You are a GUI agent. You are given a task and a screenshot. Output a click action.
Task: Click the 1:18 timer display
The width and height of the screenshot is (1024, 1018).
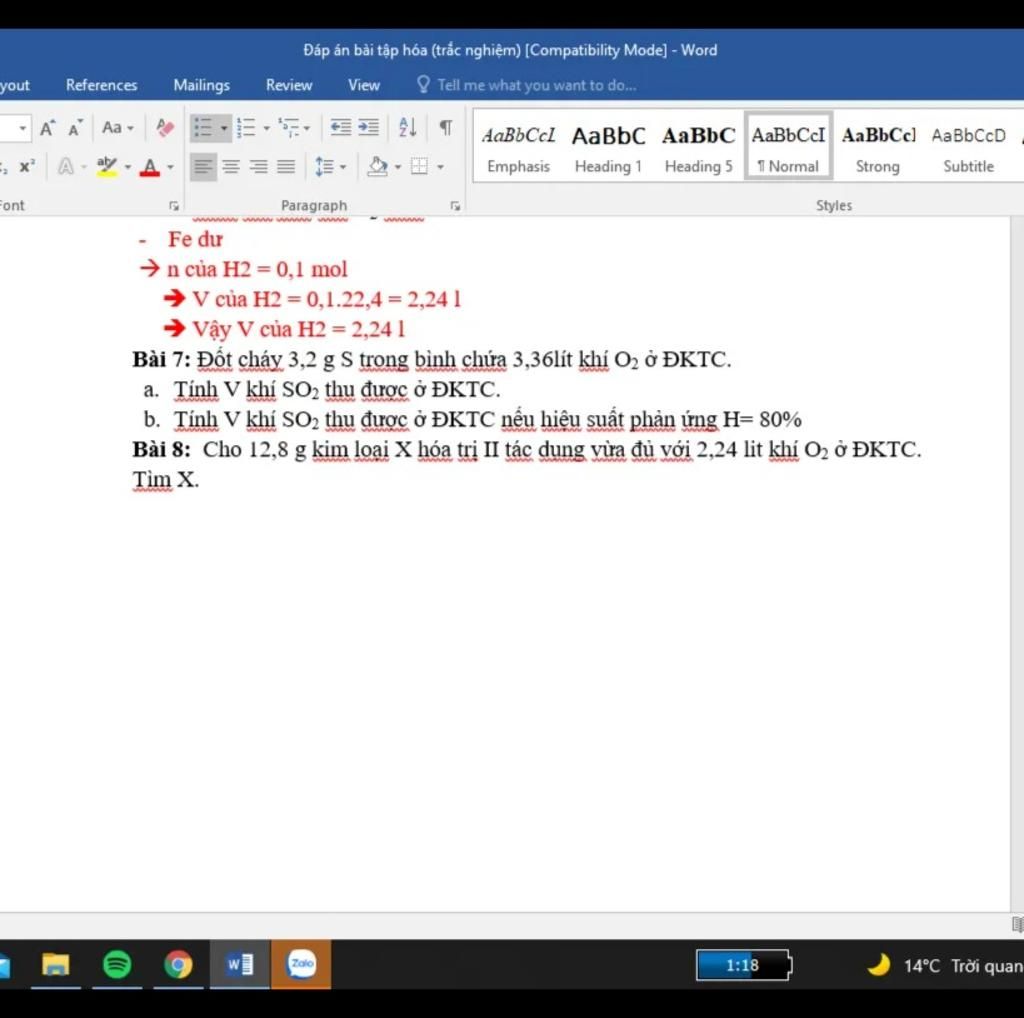click(x=743, y=965)
